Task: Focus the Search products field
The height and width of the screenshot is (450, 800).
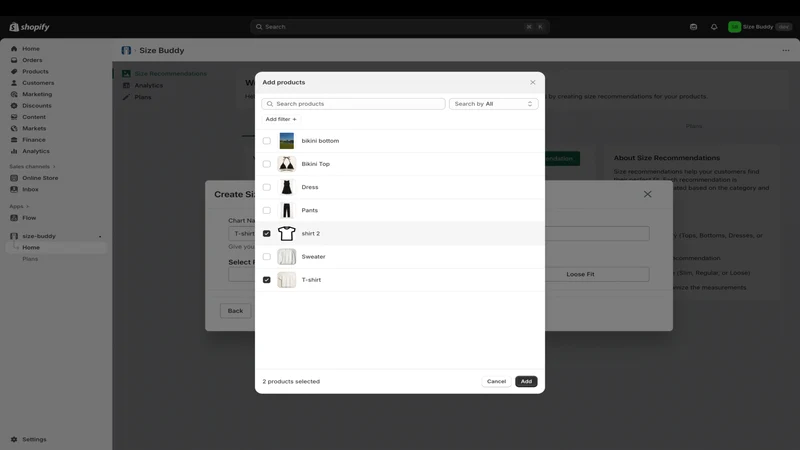Action: pos(353,104)
